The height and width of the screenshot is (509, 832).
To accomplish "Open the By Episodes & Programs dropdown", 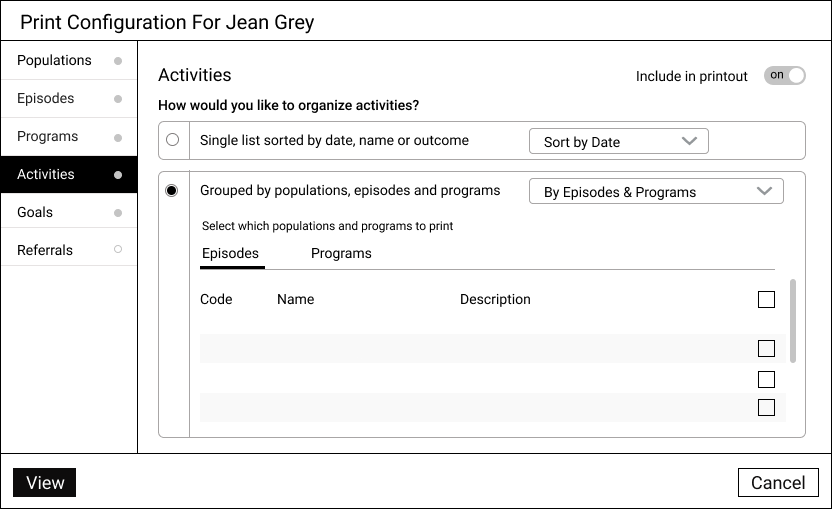I will click(656, 191).
